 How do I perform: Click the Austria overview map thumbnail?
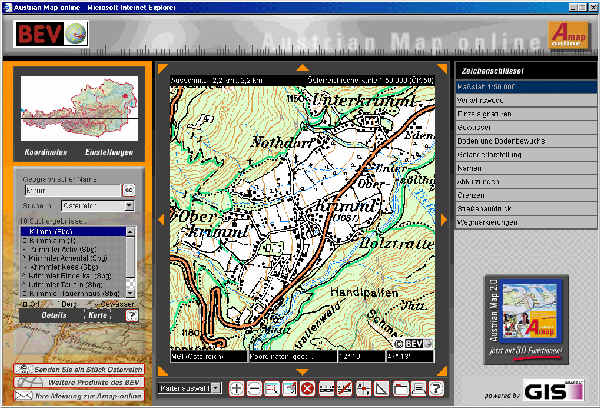79,108
